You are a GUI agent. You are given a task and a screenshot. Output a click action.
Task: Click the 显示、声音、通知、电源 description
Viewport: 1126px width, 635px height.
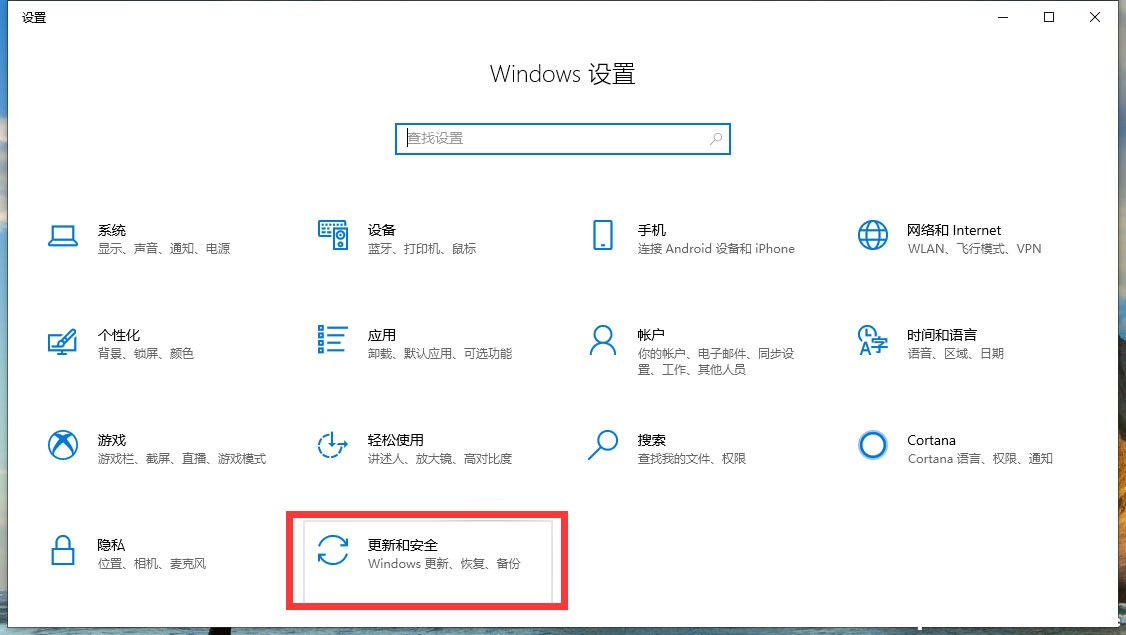pyautogui.click(x=164, y=249)
